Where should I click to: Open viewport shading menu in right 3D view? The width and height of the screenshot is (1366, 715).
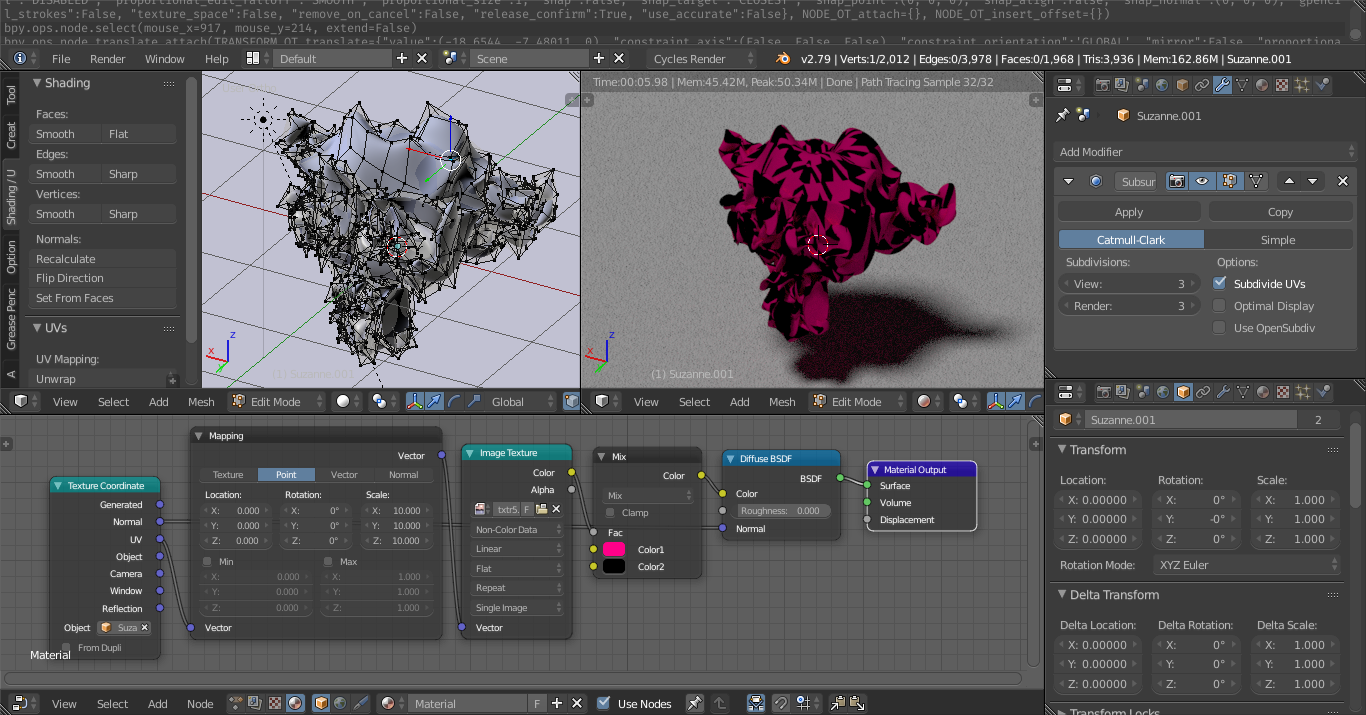[929, 401]
